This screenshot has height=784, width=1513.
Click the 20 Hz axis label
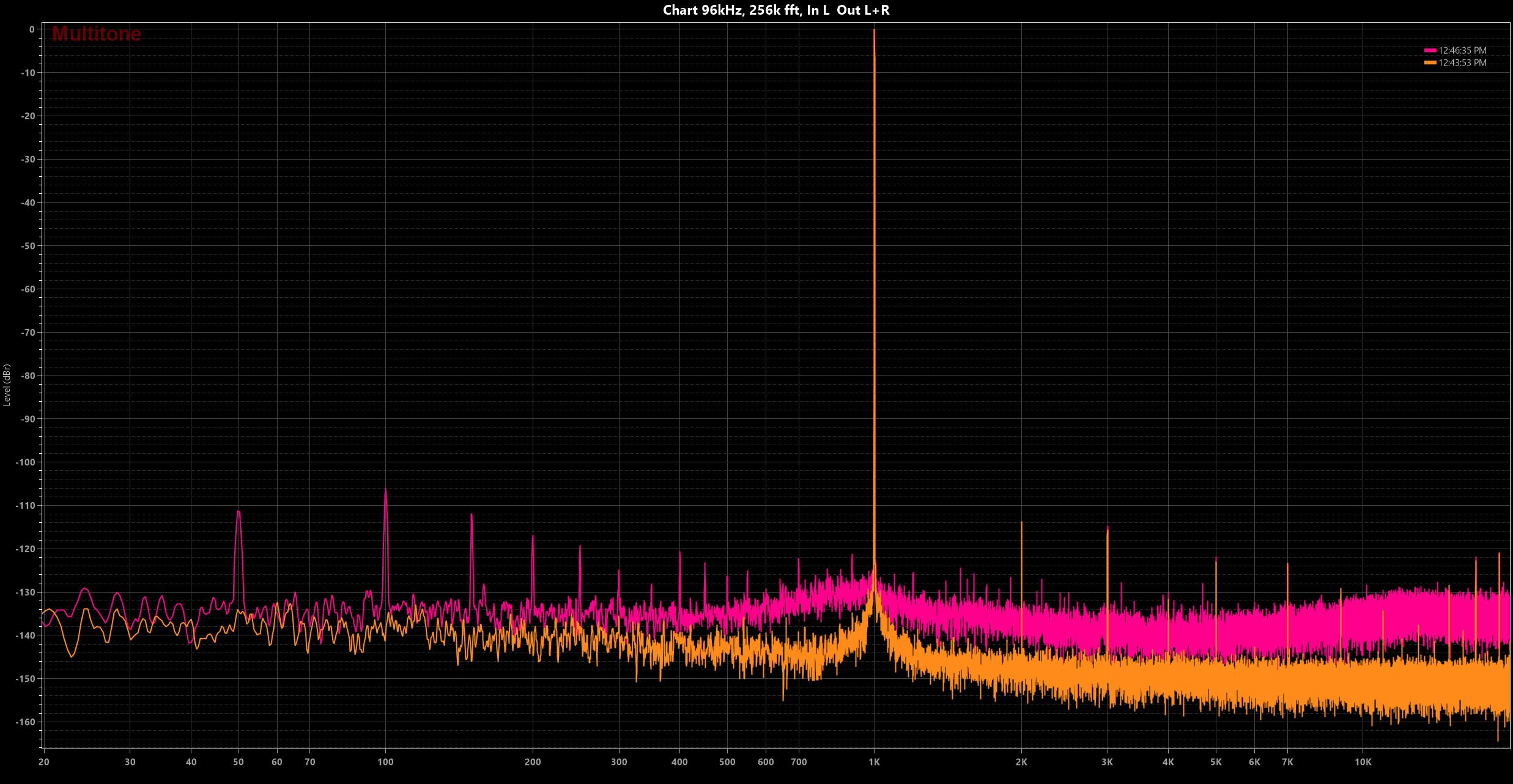click(x=44, y=762)
